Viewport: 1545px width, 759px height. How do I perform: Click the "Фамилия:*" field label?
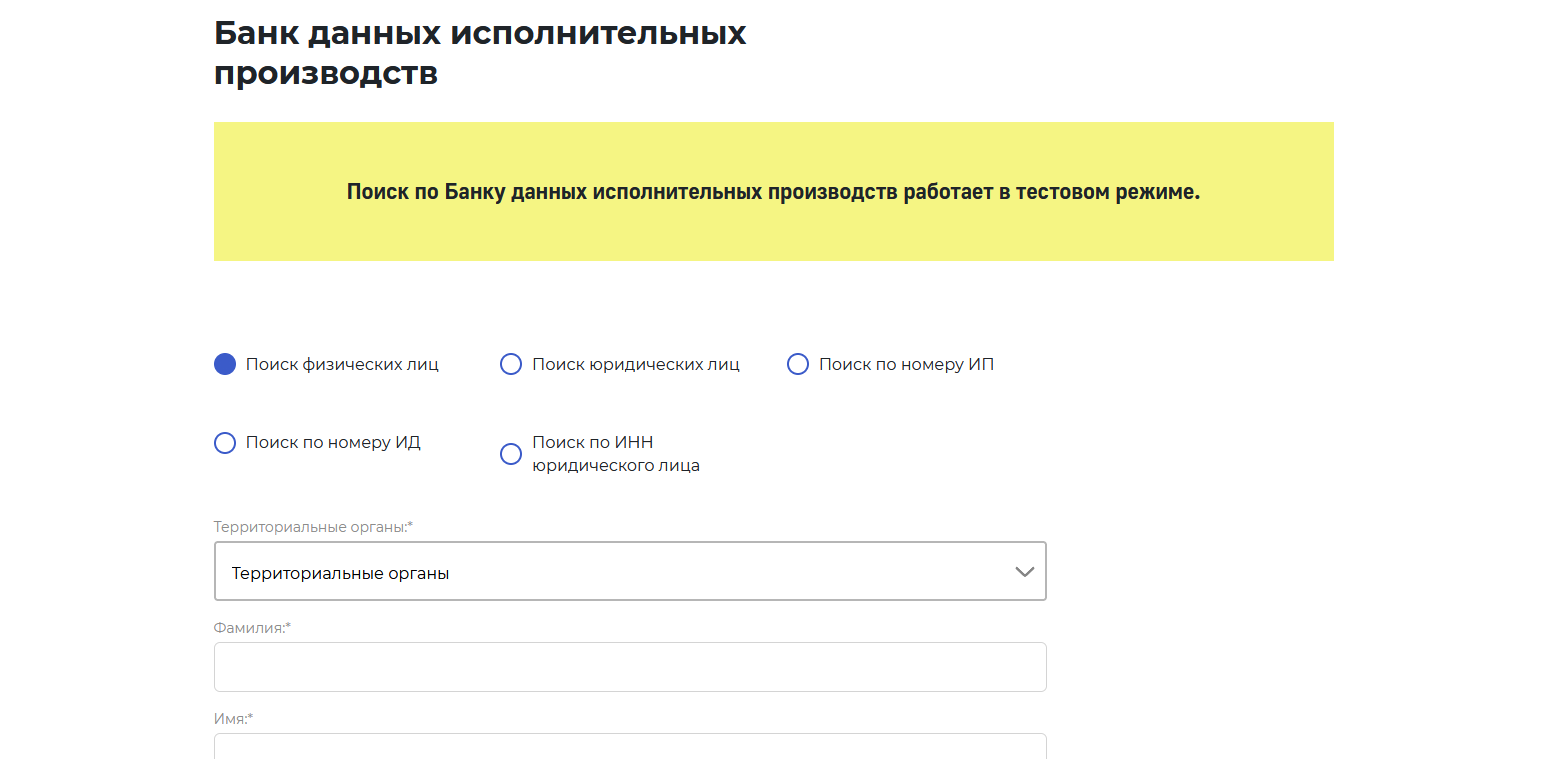tap(252, 628)
